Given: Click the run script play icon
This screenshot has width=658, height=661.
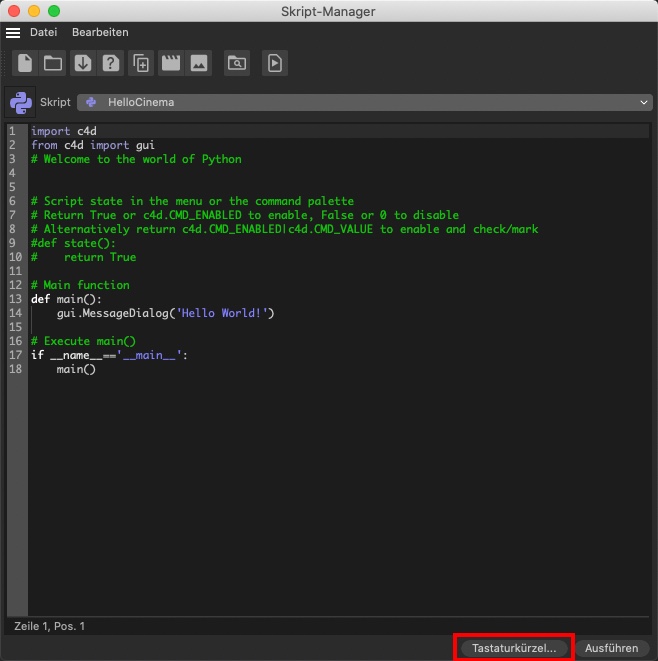Looking at the screenshot, I should click(274, 63).
